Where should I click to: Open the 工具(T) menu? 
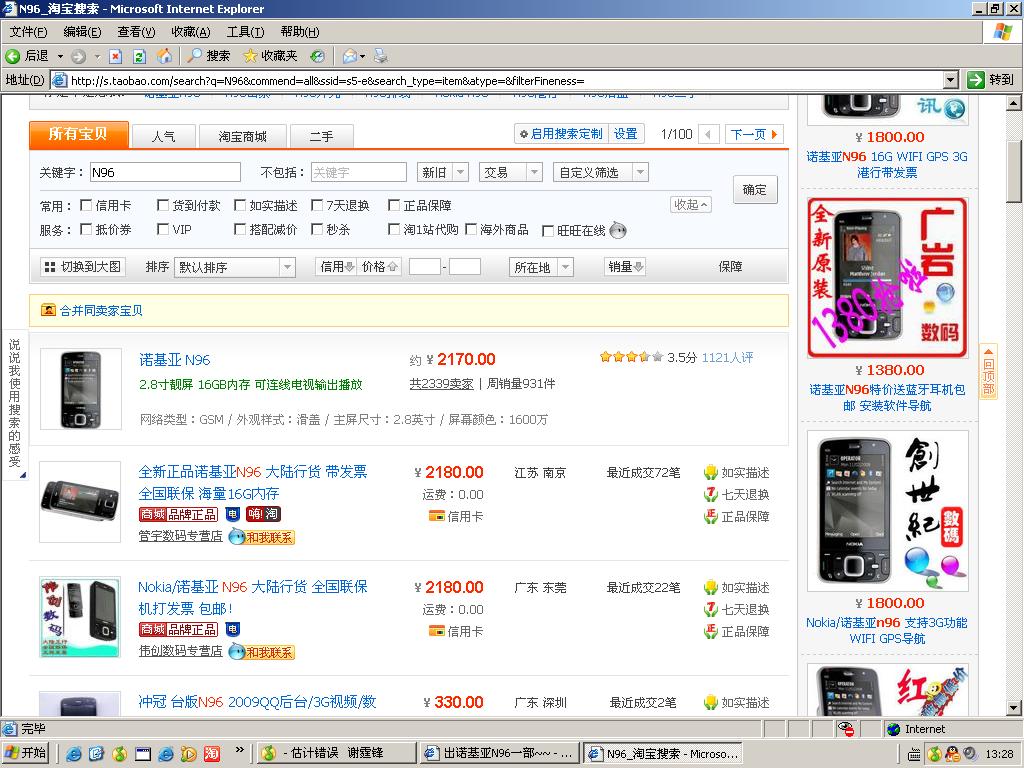pyautogui.click(x=245, y=32)
